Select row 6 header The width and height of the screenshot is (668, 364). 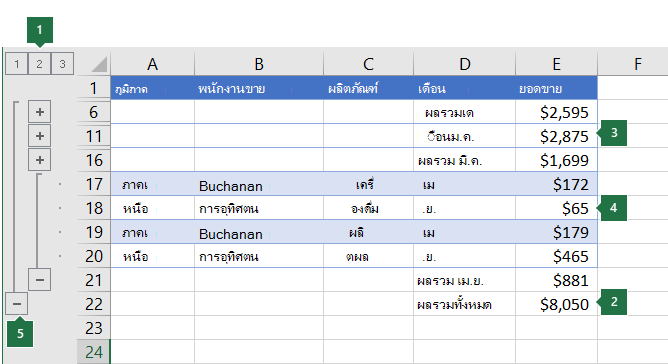(94, 112)
